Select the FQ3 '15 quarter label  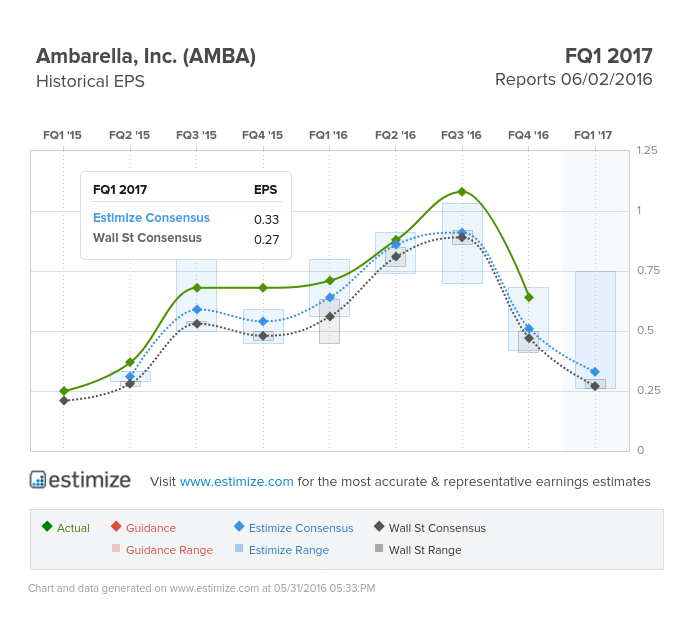coord(196,135)
